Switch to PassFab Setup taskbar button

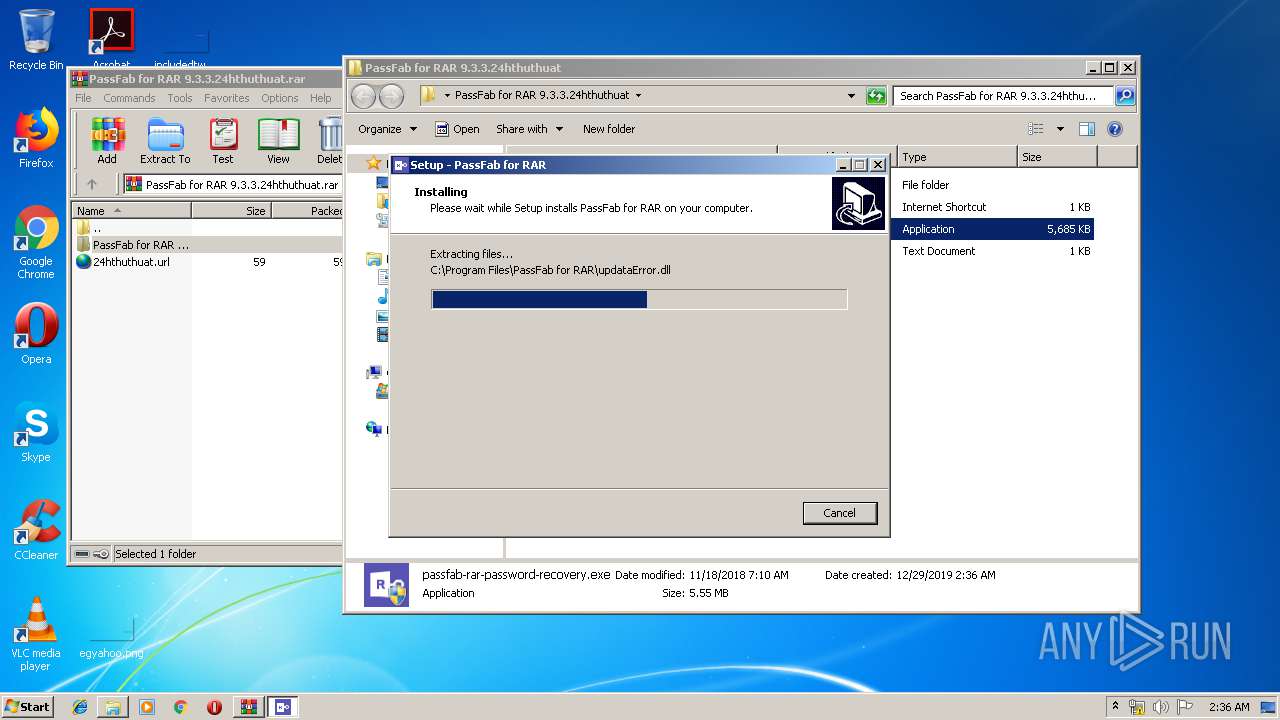tap(282, 707)
